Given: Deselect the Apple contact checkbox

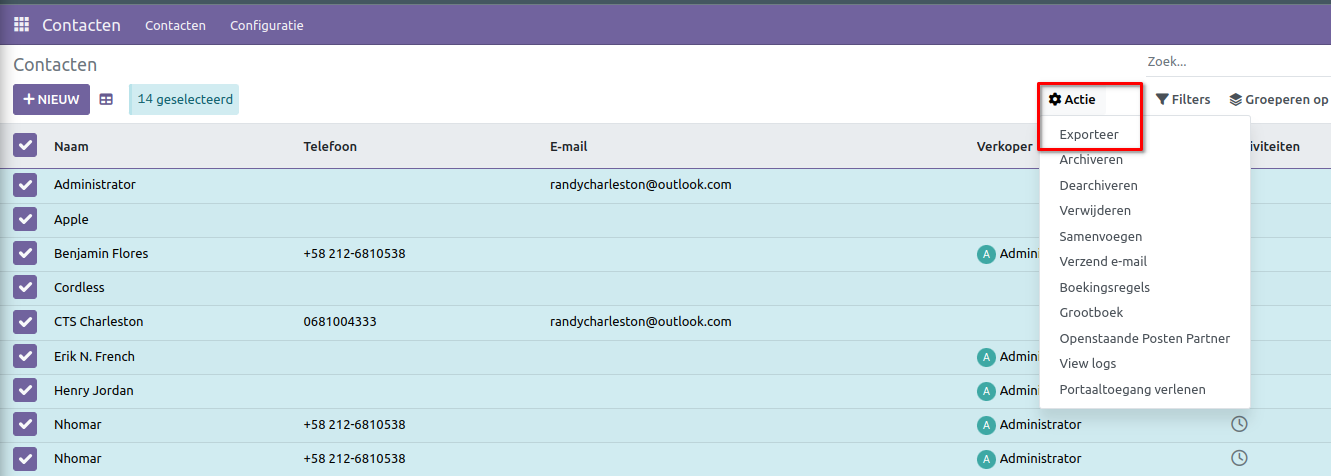Looking at the screenshot, I should (25, 220).
